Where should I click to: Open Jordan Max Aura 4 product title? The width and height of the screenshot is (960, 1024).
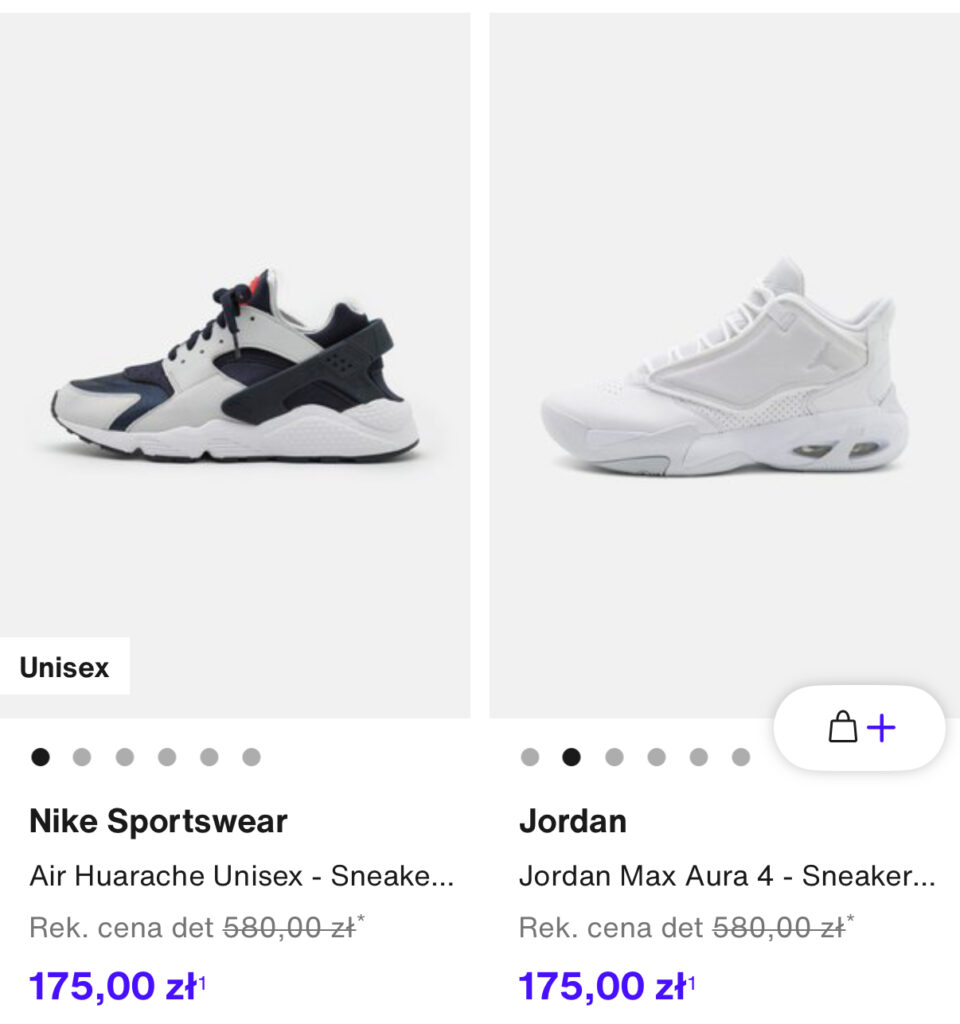point(727,876)
